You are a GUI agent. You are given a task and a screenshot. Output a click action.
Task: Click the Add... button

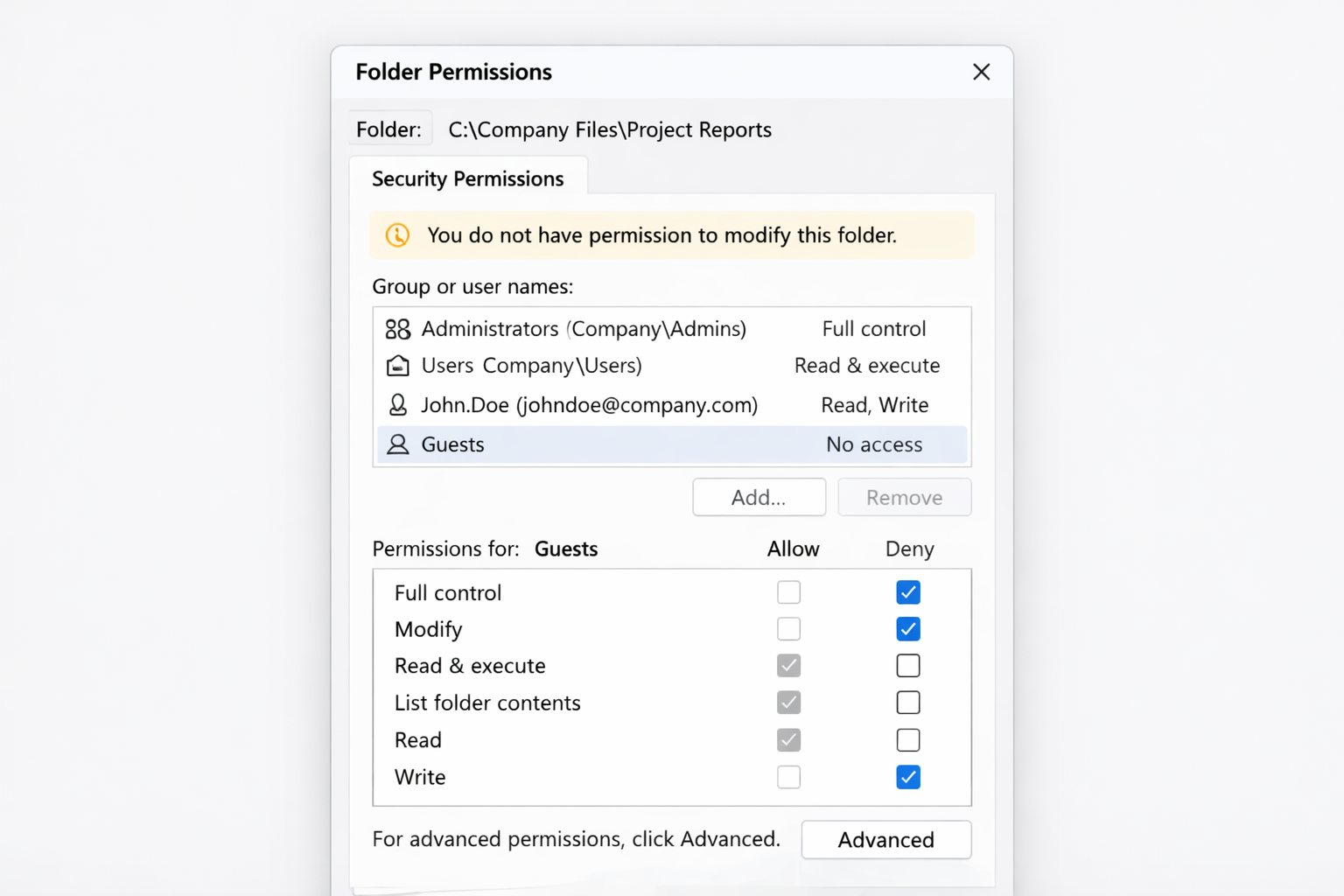point(759,497)
